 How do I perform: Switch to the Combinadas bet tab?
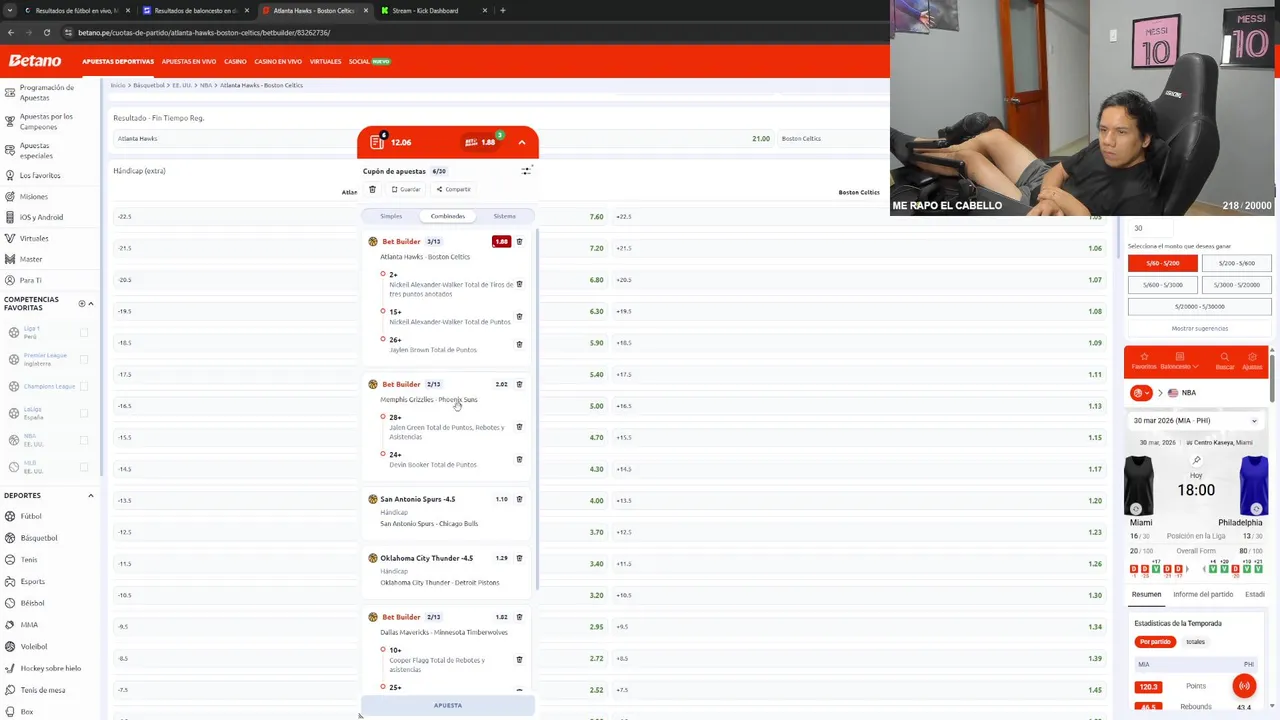pyautogui.click(x=448, y=216)
